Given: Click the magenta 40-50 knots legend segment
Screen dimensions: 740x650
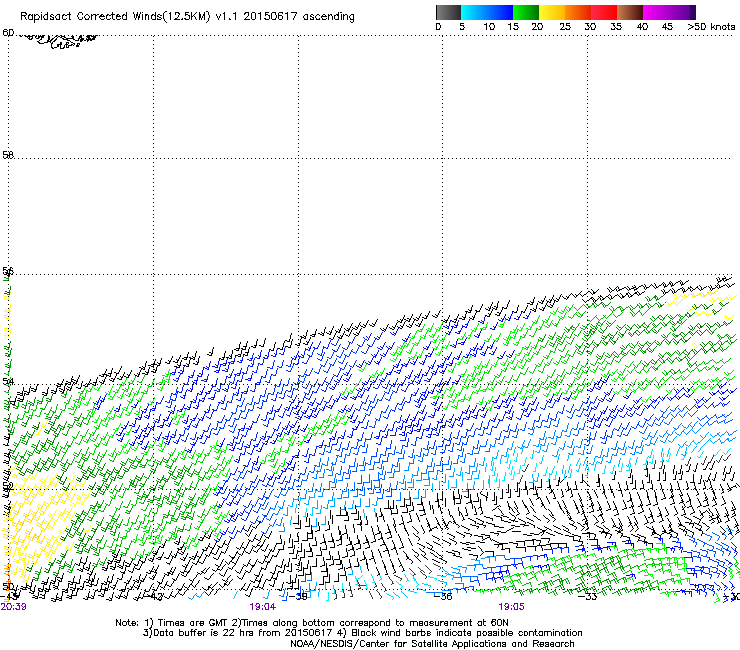Looking at the screenshot, I should click(x=669, y=12).
